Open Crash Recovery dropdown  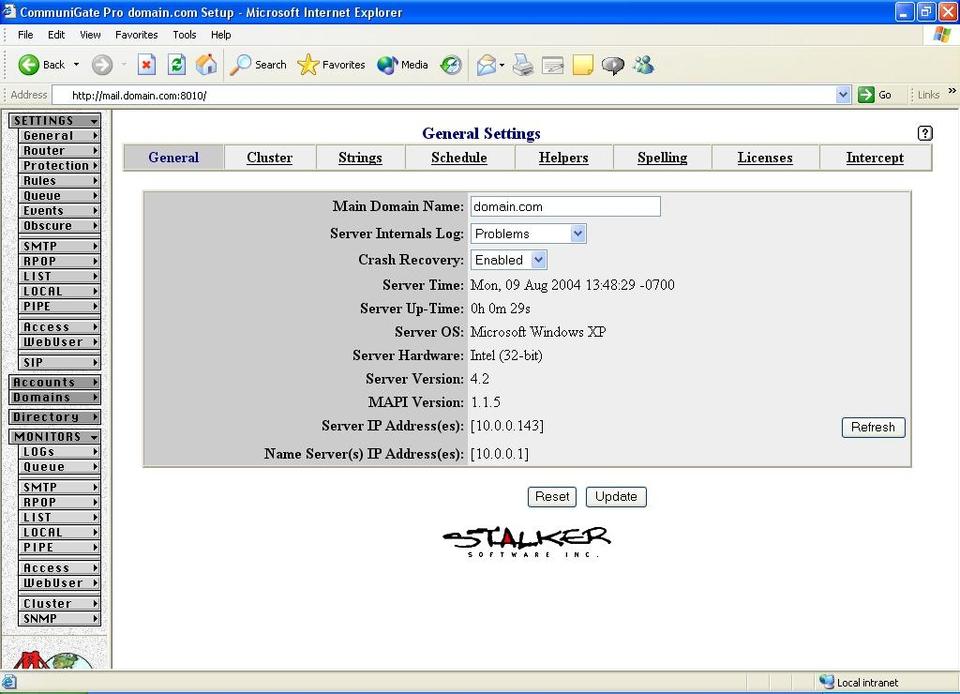coord(538,260)
